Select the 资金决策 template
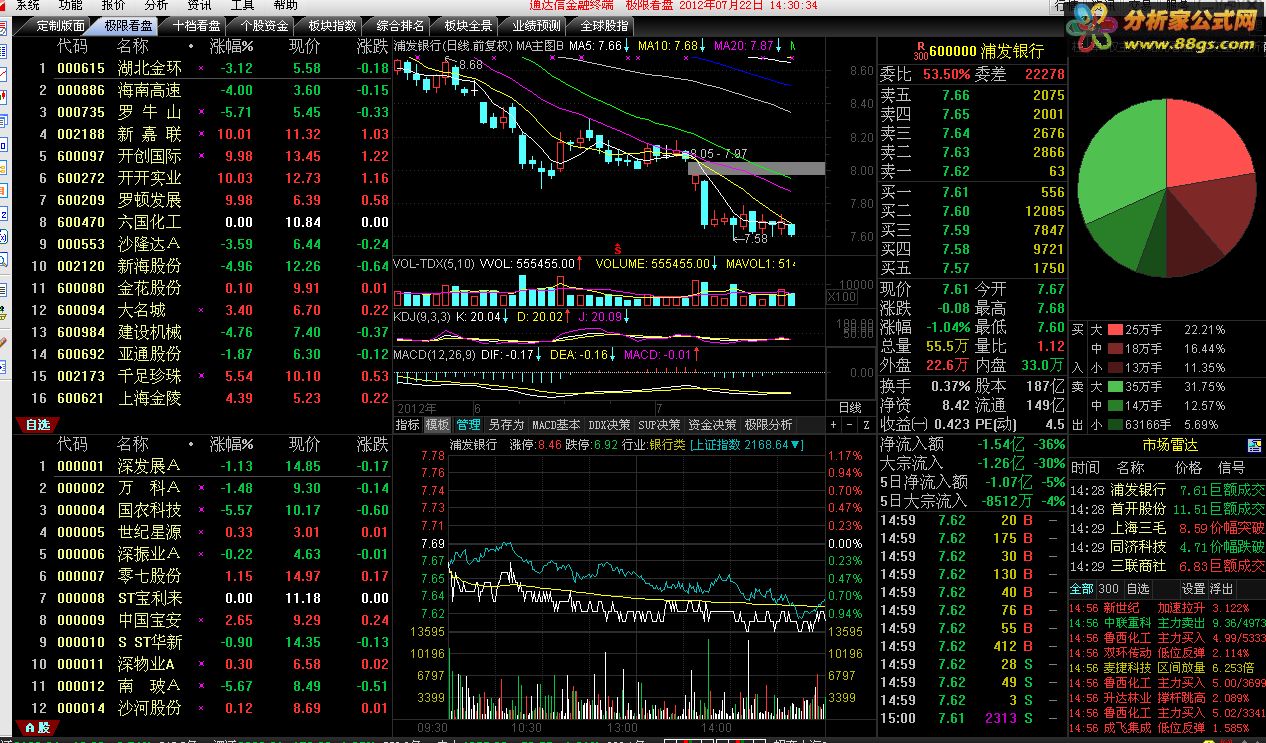The image size is (1266, 743). click(712, 424)
